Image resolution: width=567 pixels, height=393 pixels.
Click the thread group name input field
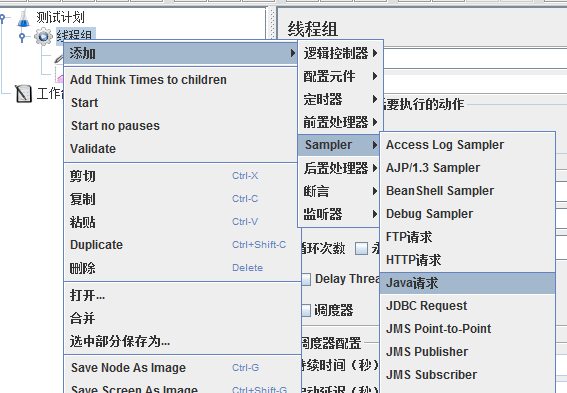tap(475, 58)
